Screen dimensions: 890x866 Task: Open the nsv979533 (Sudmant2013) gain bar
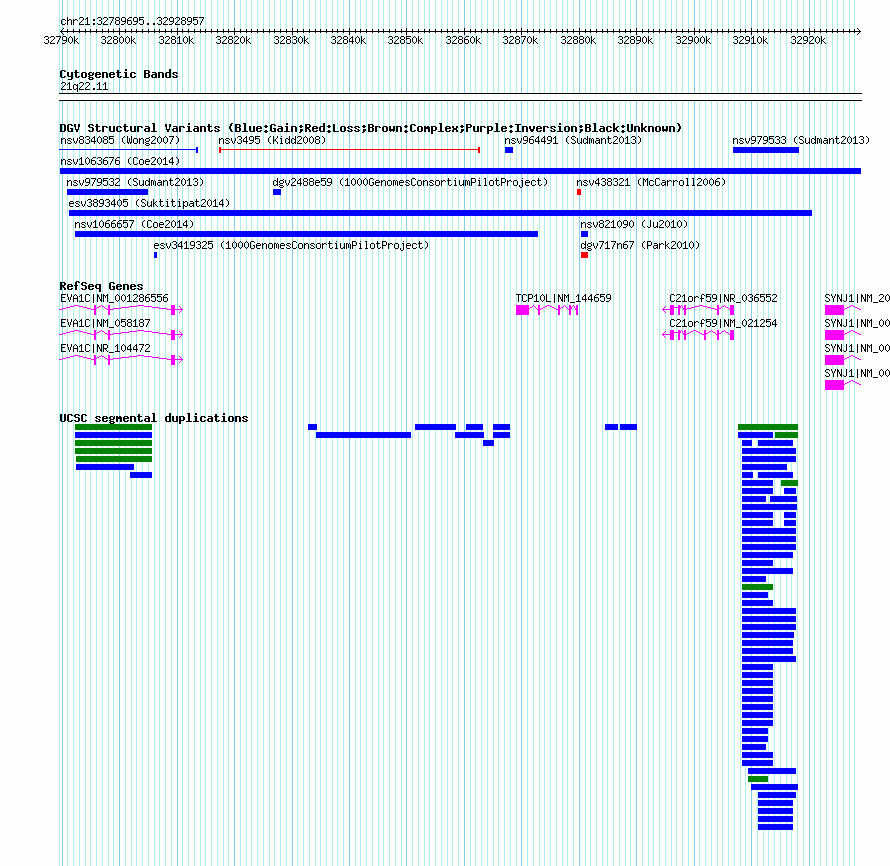tap(766, 150)
